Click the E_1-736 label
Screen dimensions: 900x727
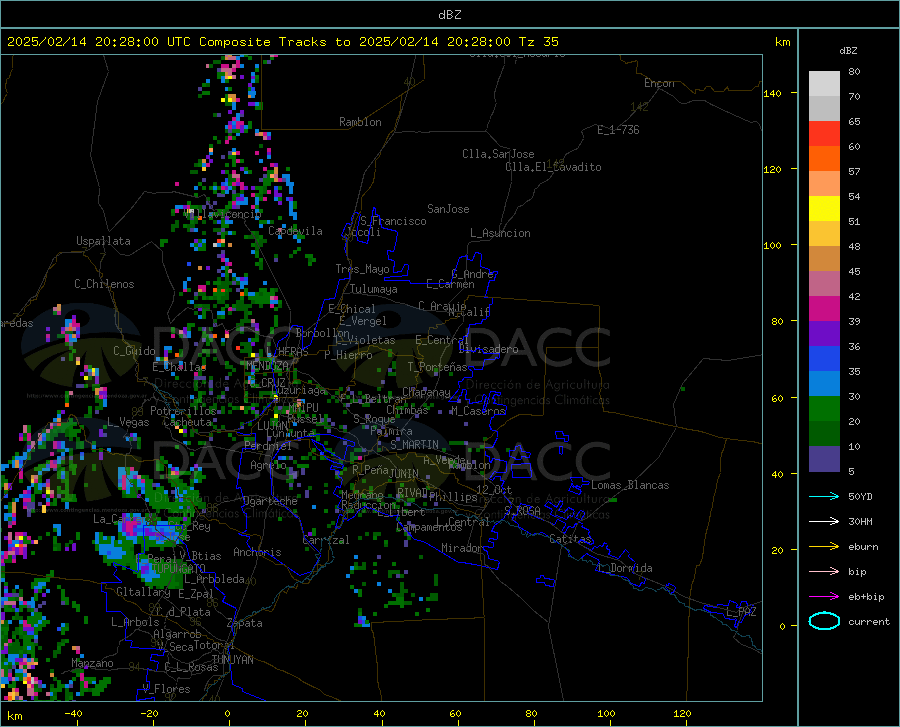pos(618,130)
